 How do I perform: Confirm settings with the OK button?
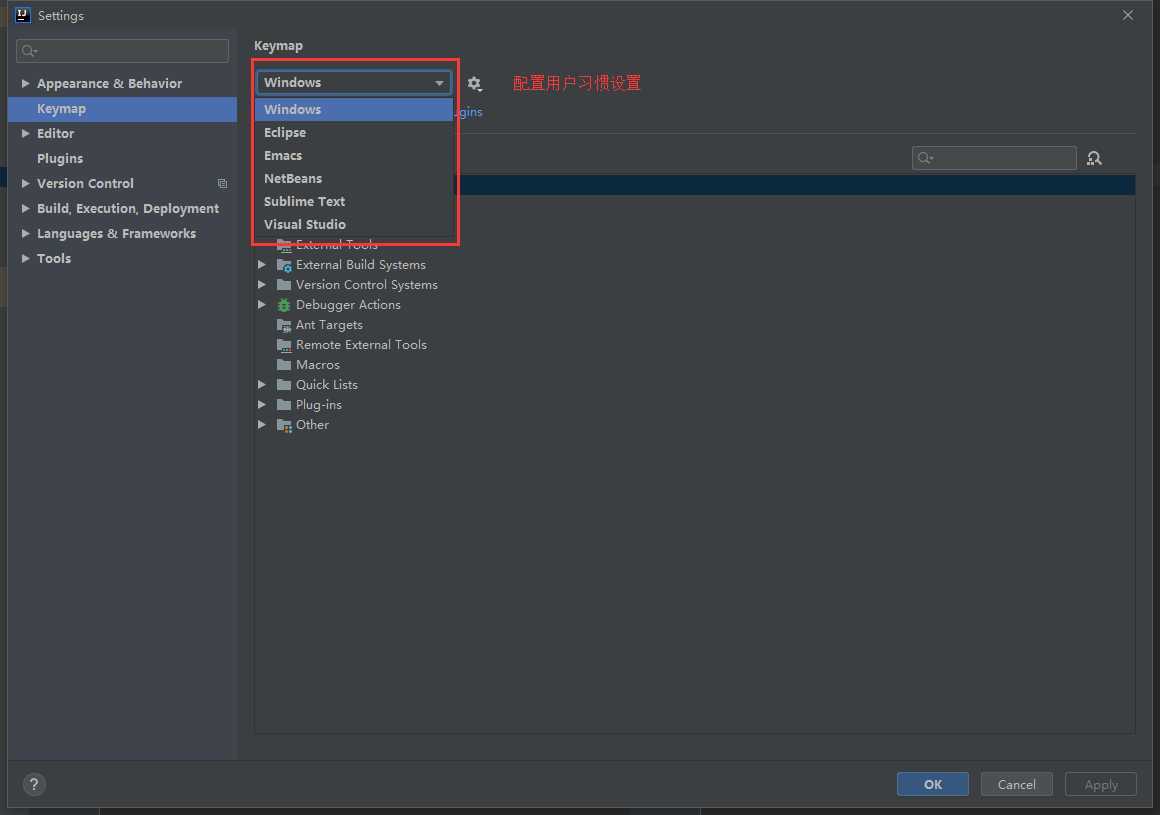[933, 784]
